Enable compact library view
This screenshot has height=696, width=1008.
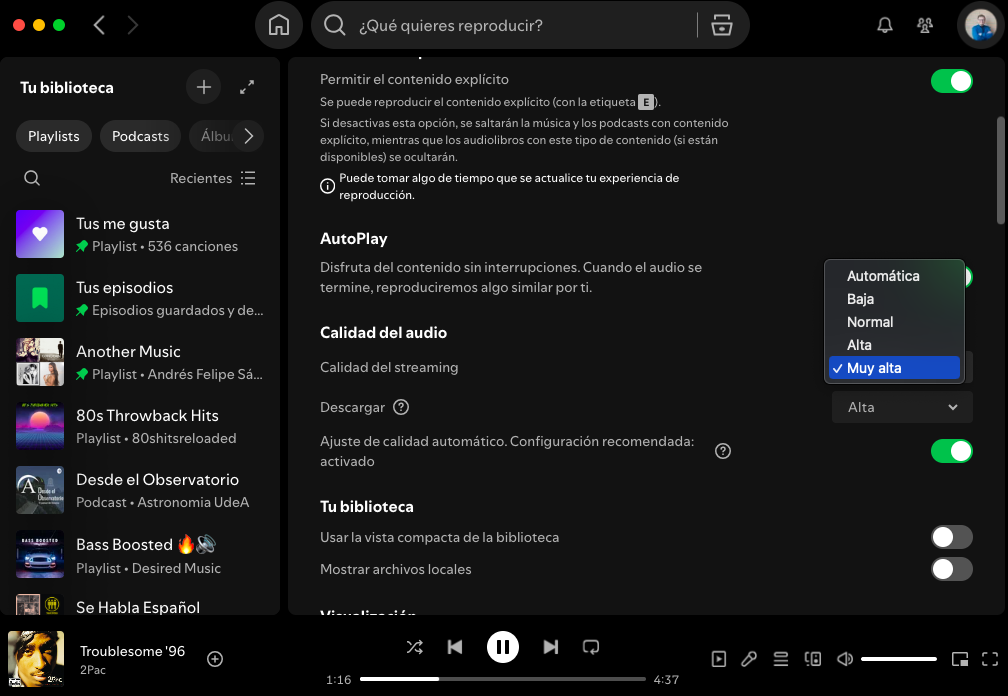[951, 537]
